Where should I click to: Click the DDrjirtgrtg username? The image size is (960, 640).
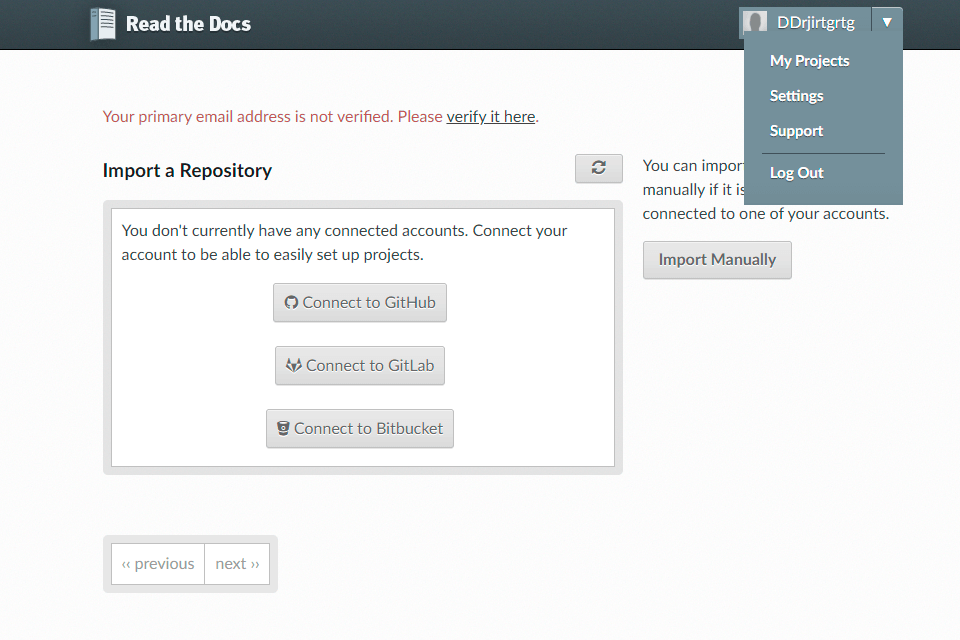816,23
